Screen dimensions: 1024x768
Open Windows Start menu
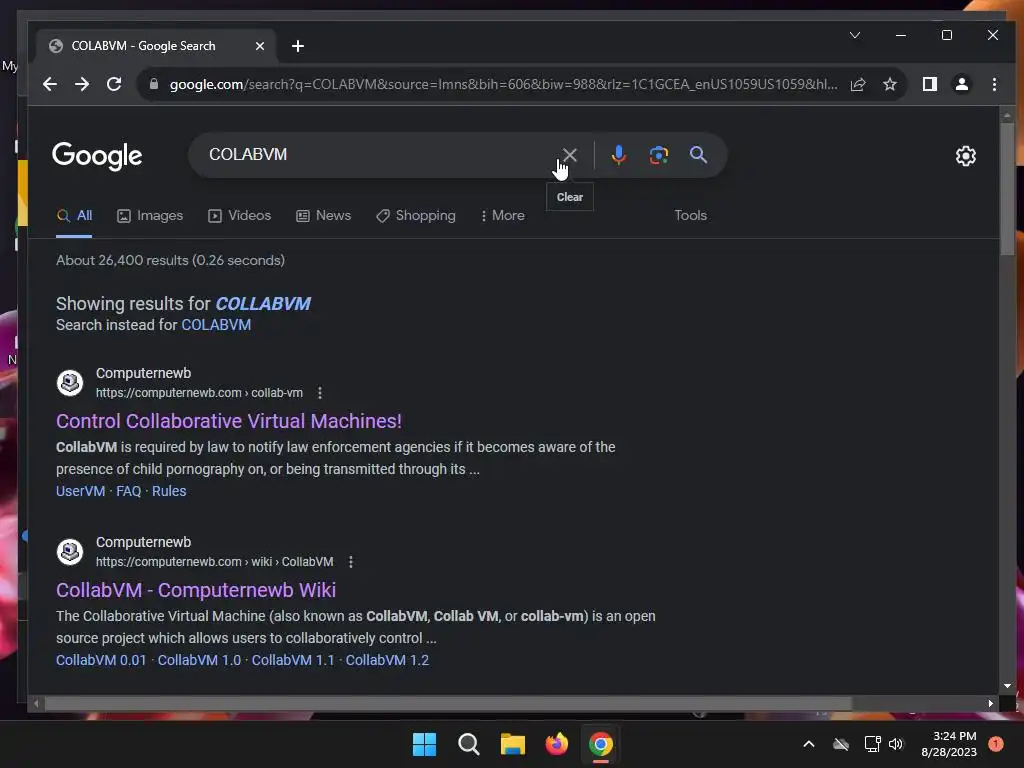tap(424, 744)
